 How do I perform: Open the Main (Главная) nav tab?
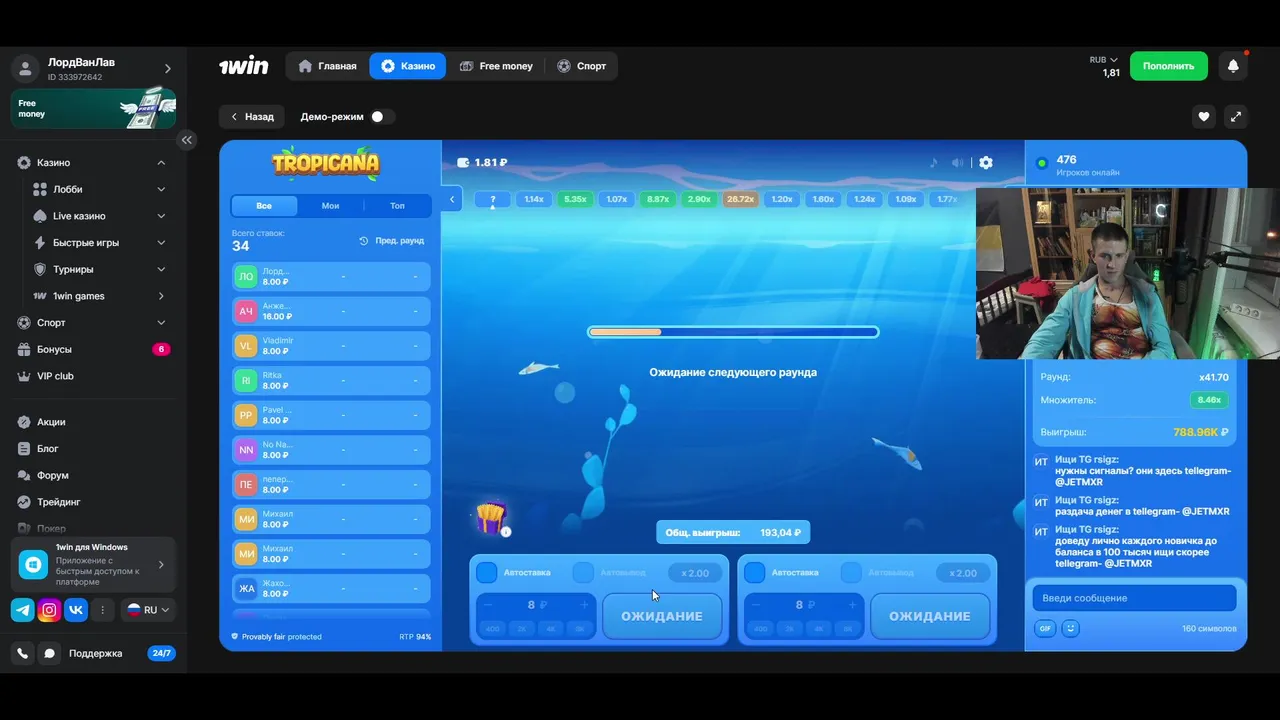[327, 66]
